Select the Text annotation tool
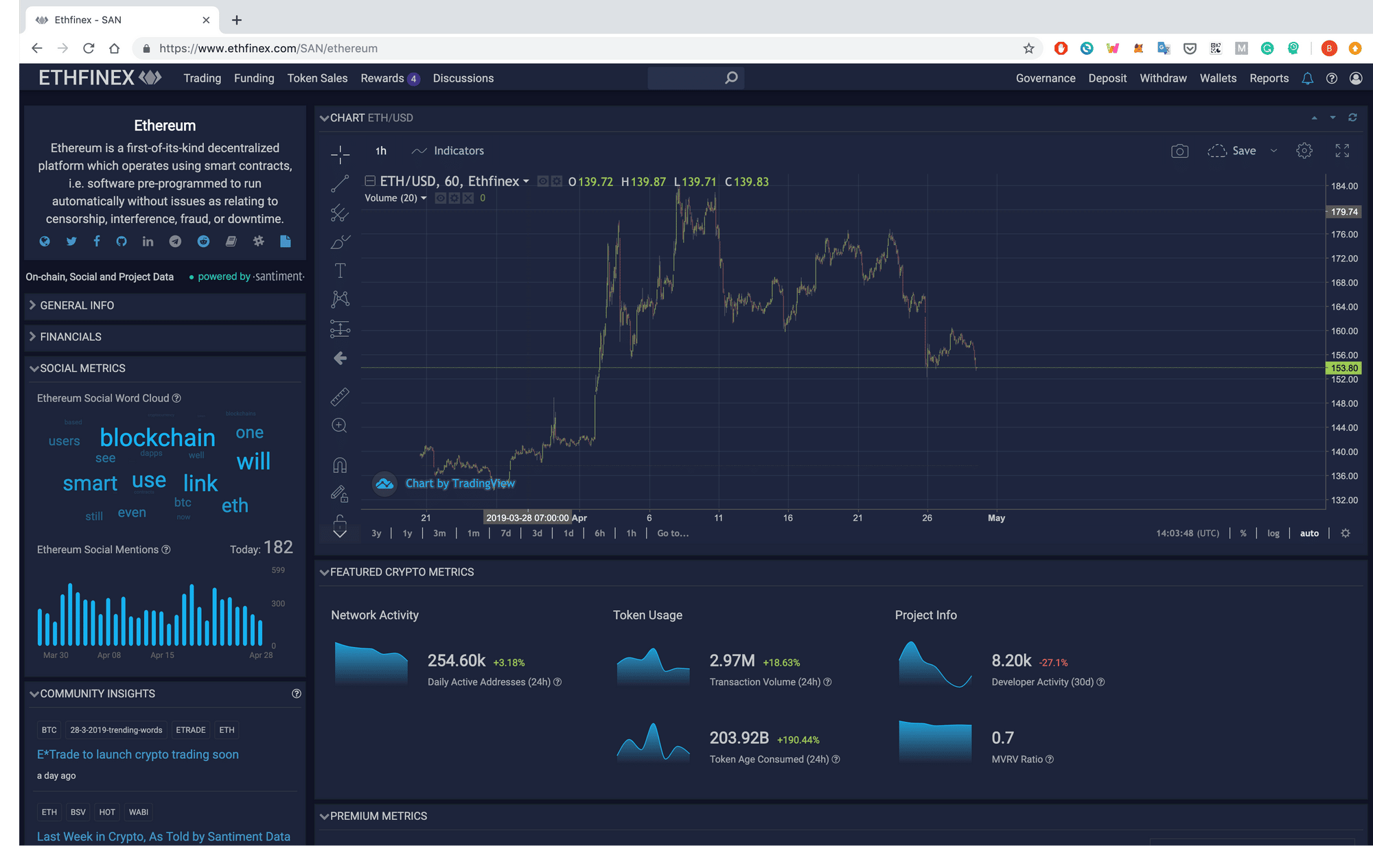Image resolution: width=1373 pixels, height=868 pixels. click(340, 270)
